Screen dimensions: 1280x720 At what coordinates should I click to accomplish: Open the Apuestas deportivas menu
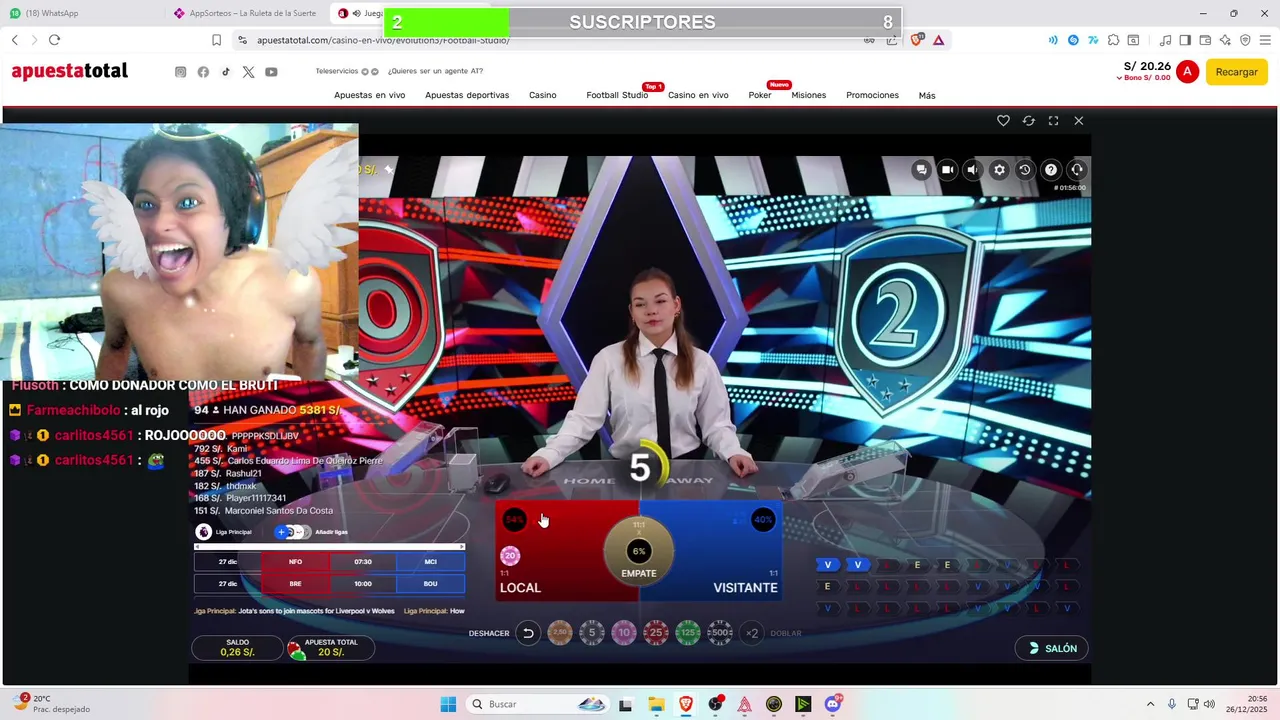pos(467,95)
